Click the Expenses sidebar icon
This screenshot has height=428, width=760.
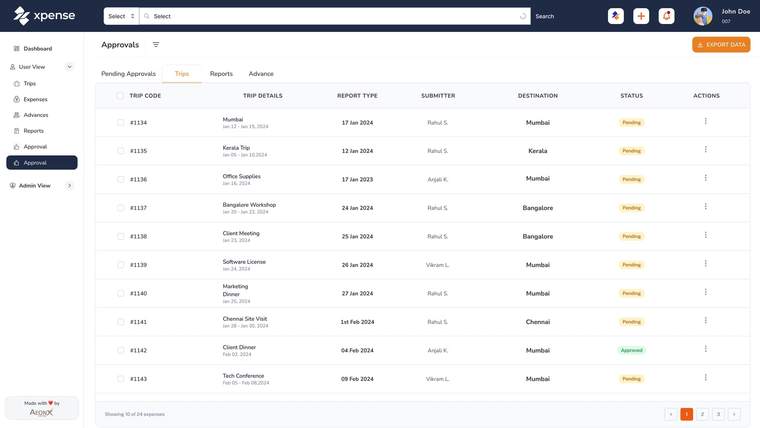point(16,99)
